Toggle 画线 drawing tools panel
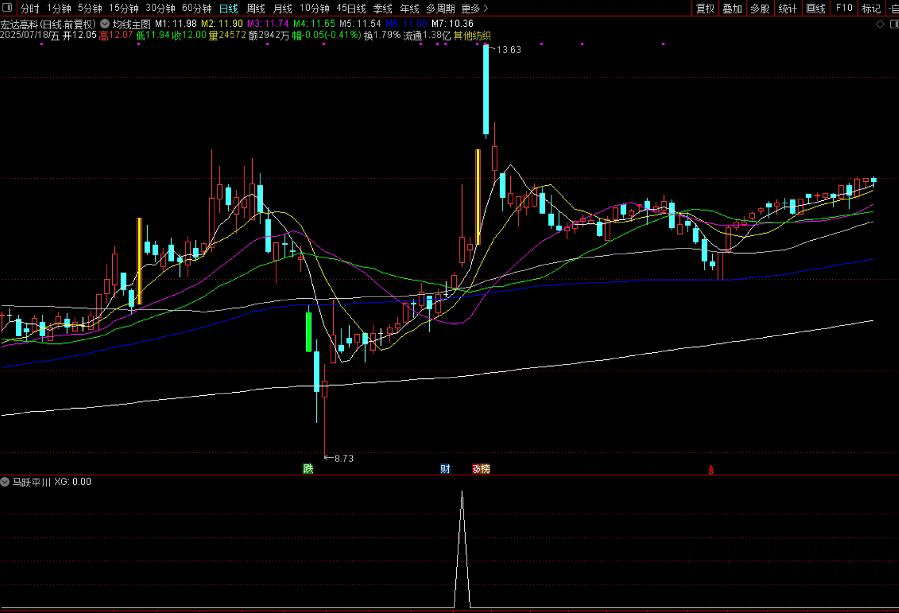The width and height of the screenshot is (899, 613). coord(816,8)
